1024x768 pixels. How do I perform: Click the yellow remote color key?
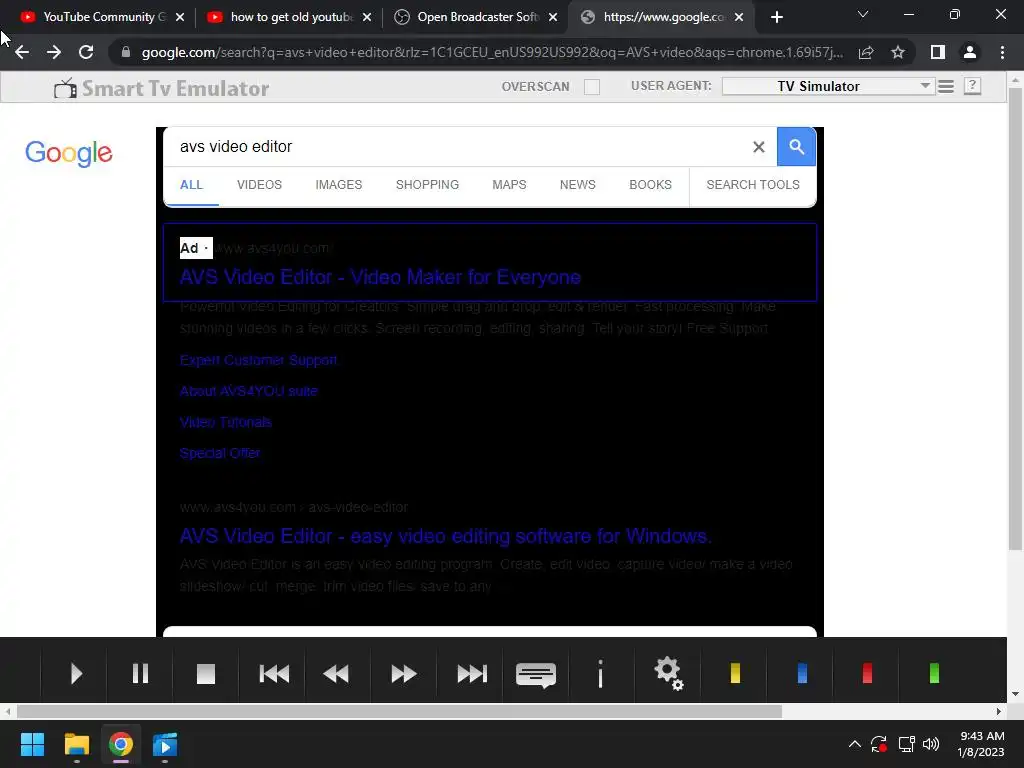(x=735, y=673)
